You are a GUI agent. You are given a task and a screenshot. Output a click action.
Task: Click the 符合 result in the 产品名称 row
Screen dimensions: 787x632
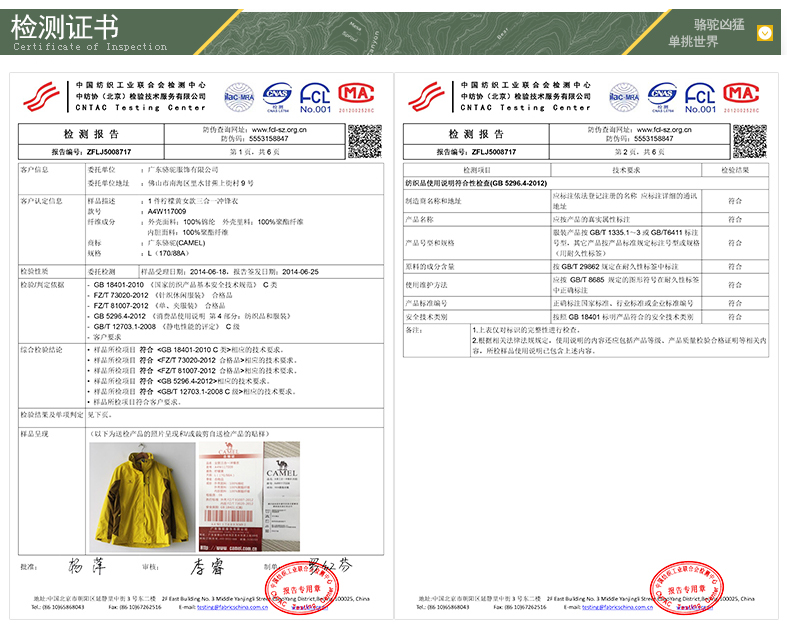point(735,219)
